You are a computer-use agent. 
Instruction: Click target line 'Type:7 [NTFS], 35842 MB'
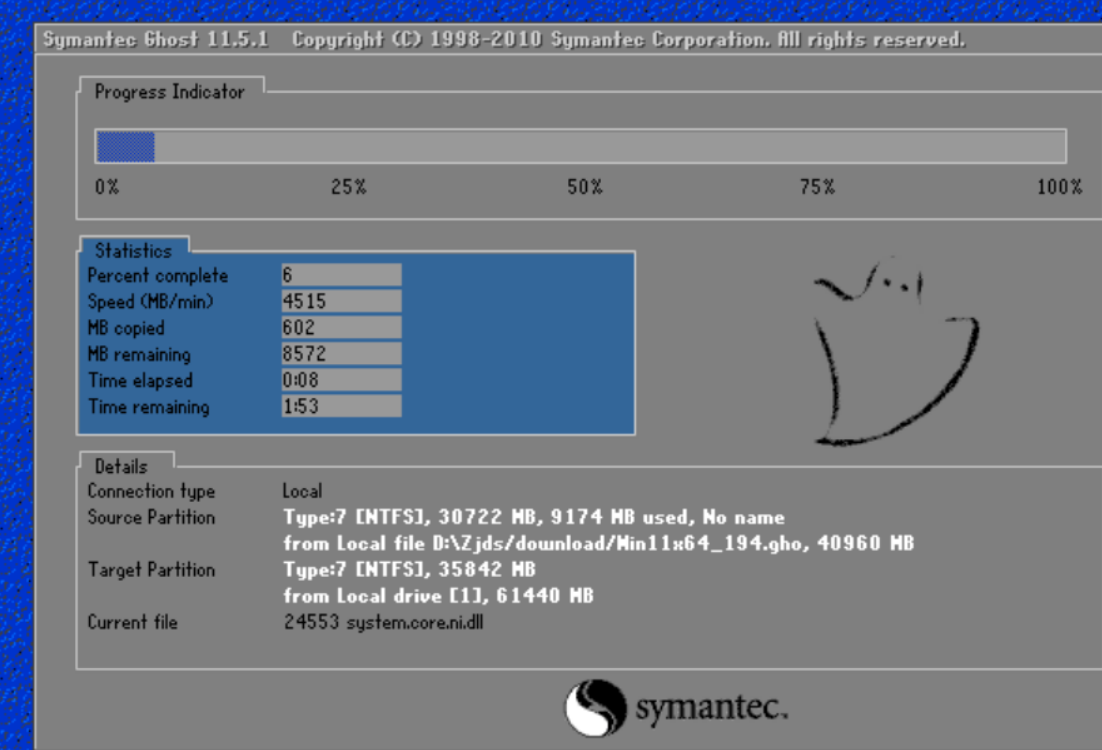click(x=409, y=569)
